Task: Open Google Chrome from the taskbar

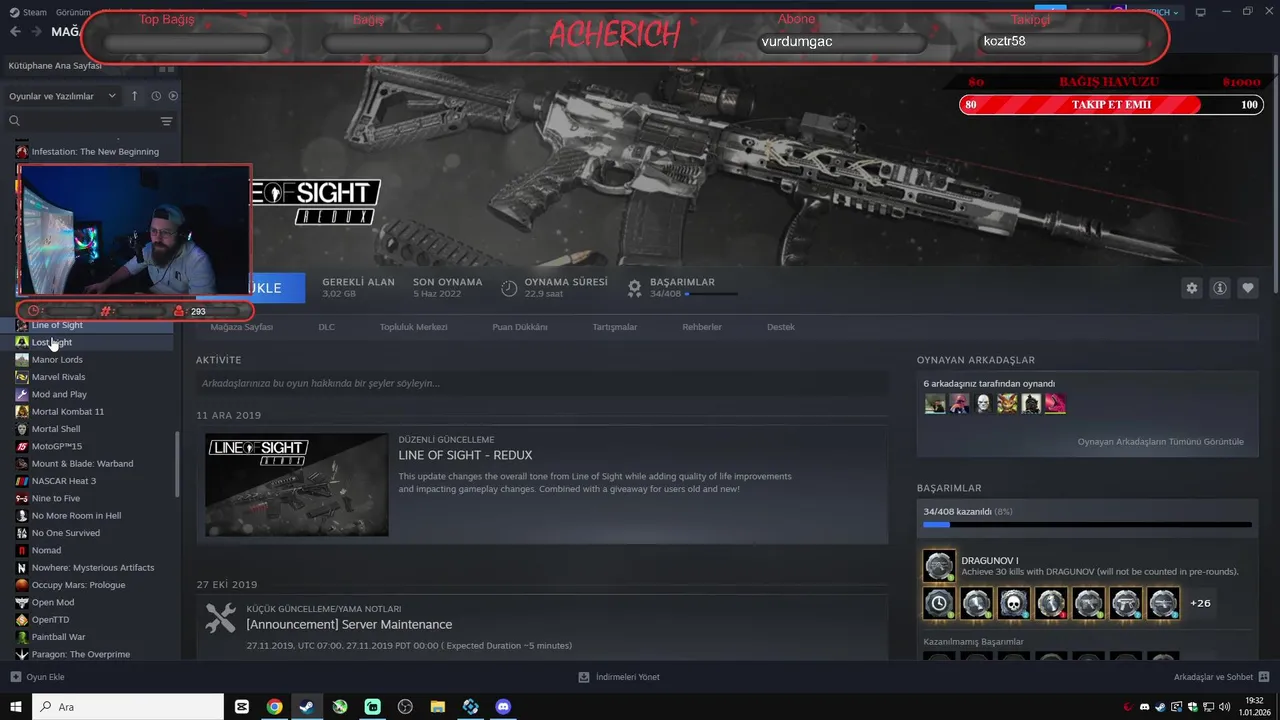Action: (x=274, y=706)
